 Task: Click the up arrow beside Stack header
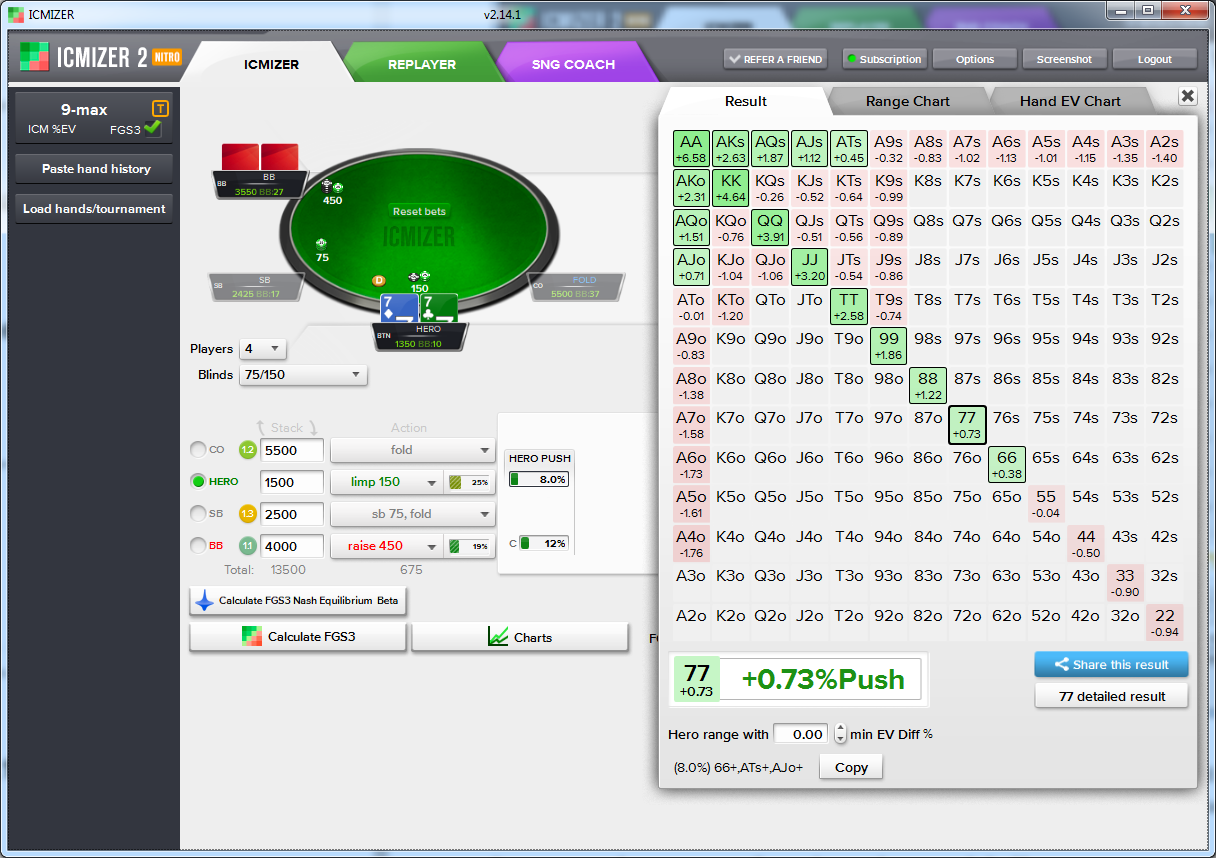(262, 427)
